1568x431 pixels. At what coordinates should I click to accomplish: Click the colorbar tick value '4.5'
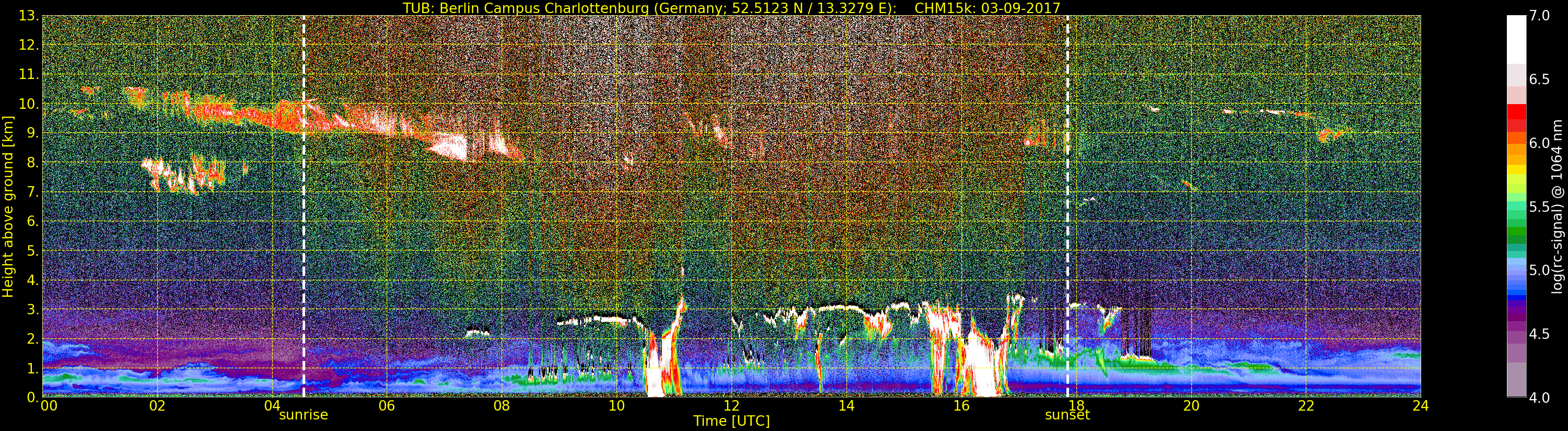coord(1539,334)
